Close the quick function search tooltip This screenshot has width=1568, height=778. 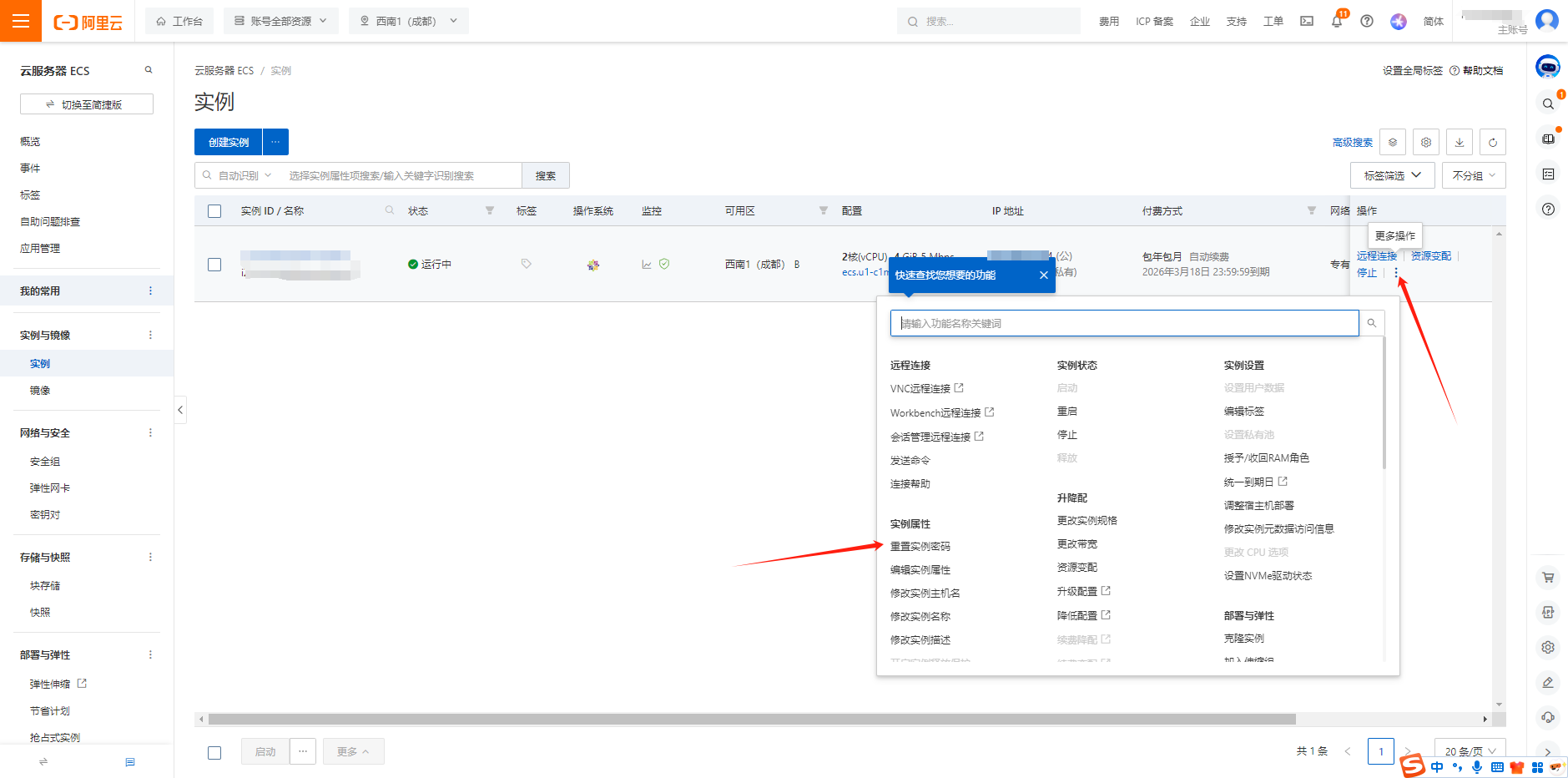[x=1043, y=275]
